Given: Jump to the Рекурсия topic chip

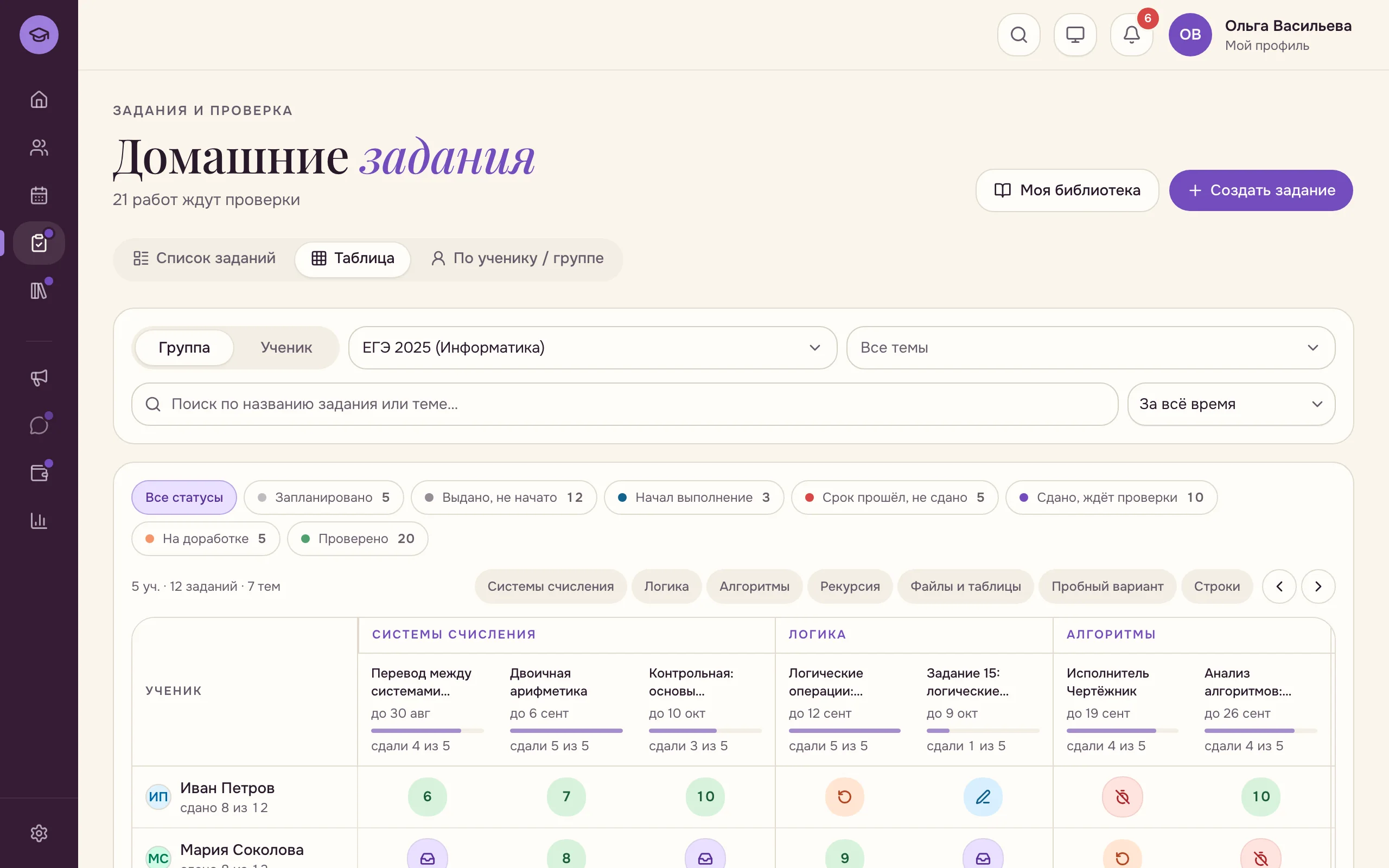Looking at the screenshot, I should pyautogui.click(x=850, y=586).
